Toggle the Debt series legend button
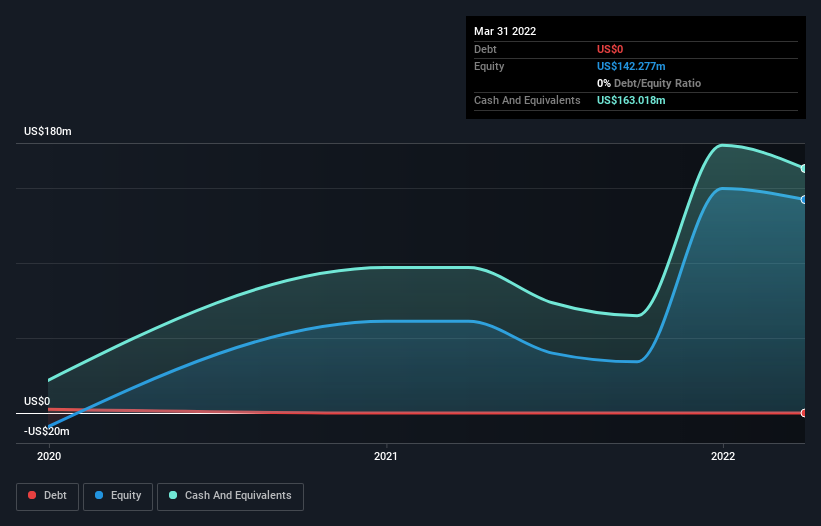The image size is (821, 526). coord(48,496)
